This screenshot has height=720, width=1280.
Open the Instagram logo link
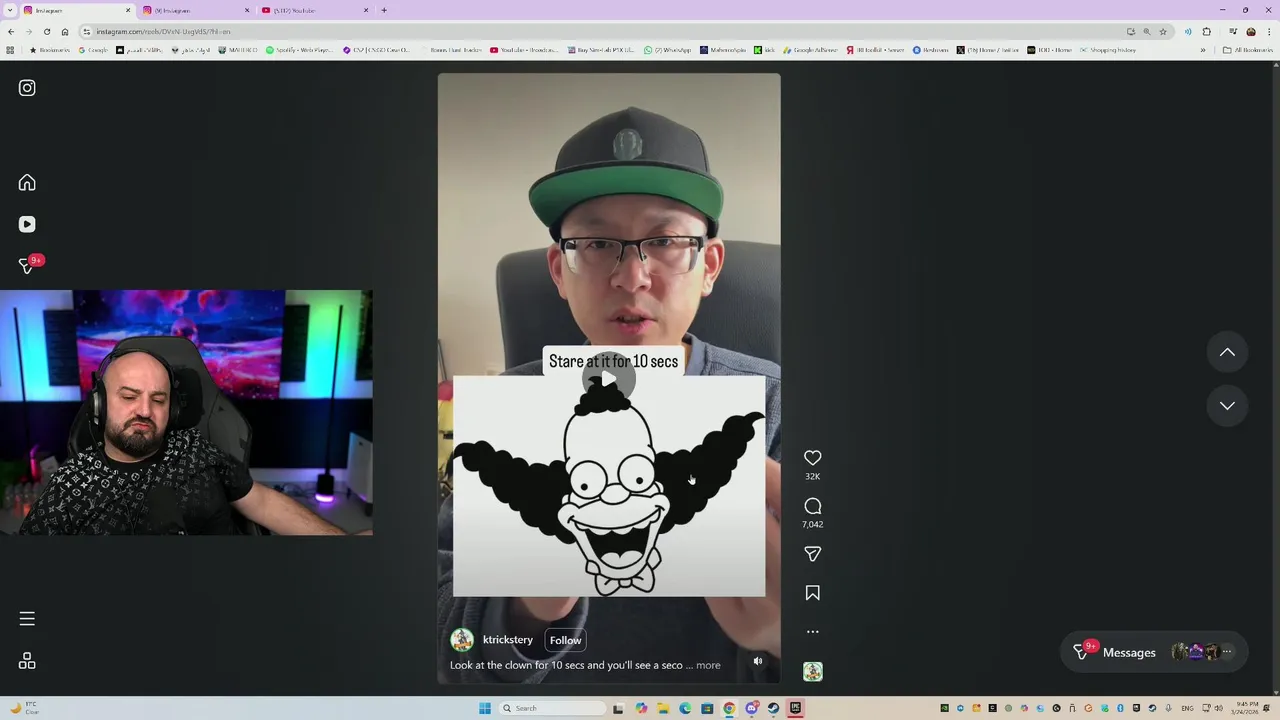coord(27,88)
